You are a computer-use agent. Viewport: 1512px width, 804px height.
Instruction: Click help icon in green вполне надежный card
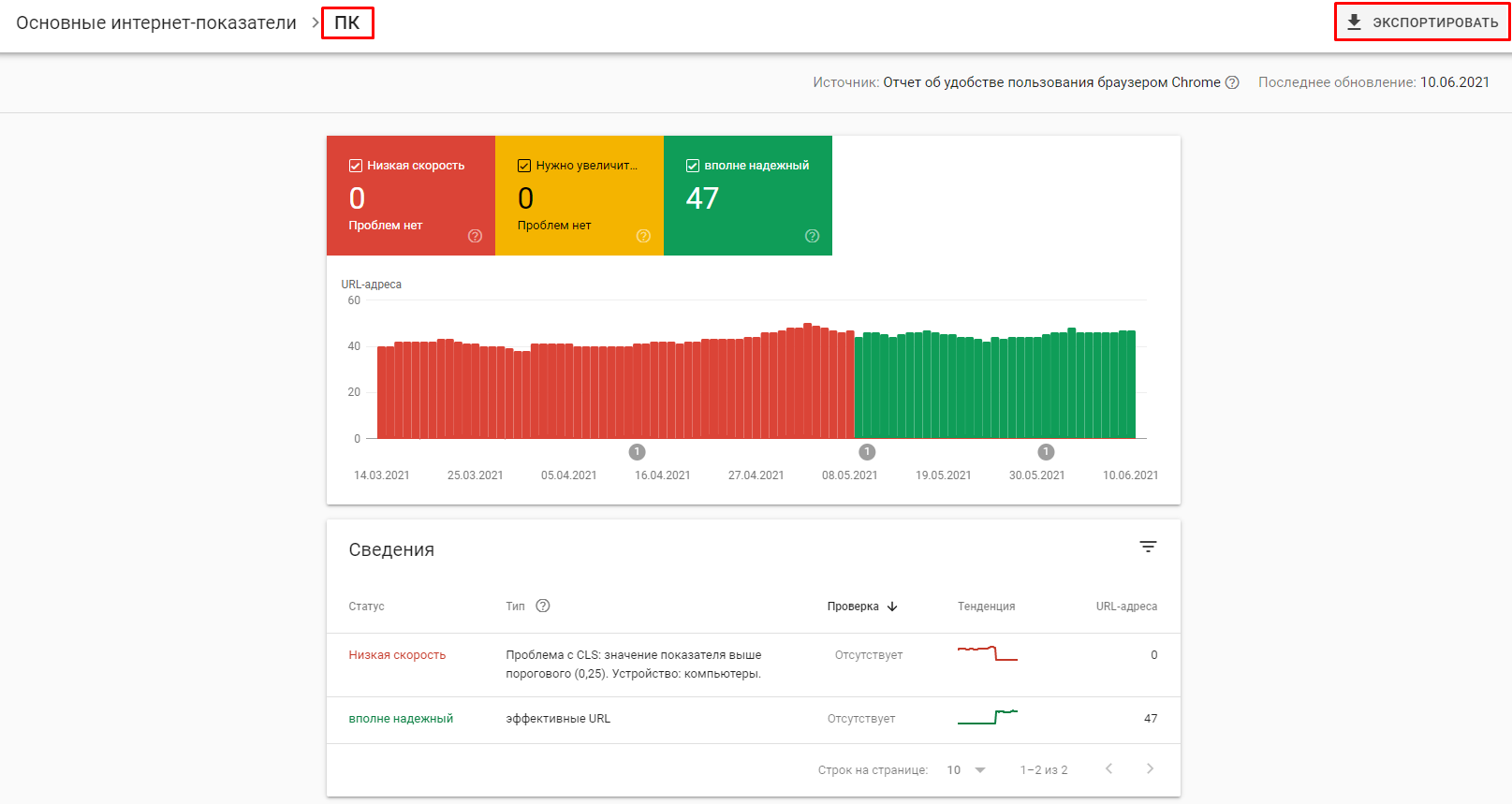pyautogui.click(x=812, y=236)
